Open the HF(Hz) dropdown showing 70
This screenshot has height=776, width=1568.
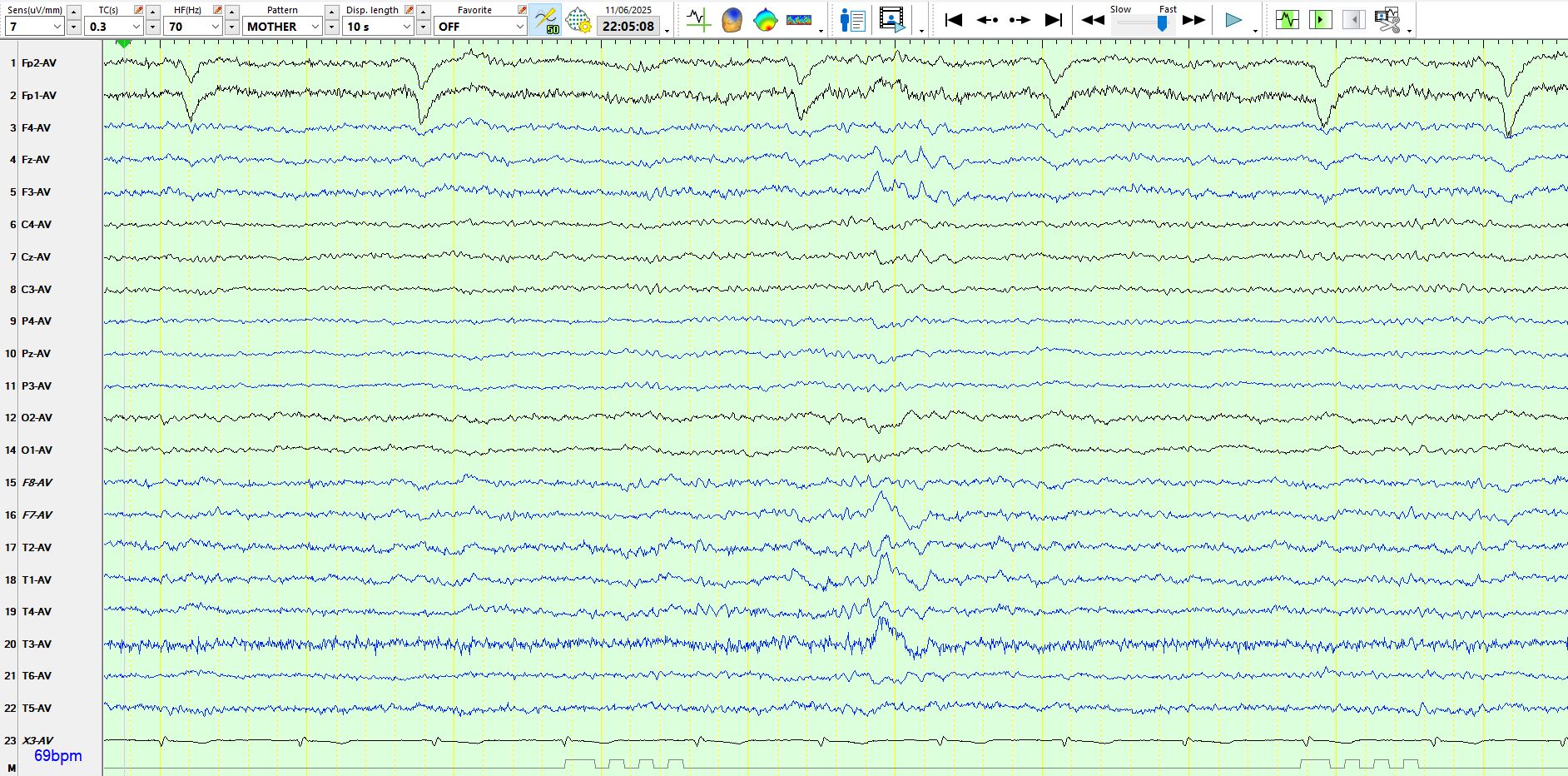pos(193,27)
